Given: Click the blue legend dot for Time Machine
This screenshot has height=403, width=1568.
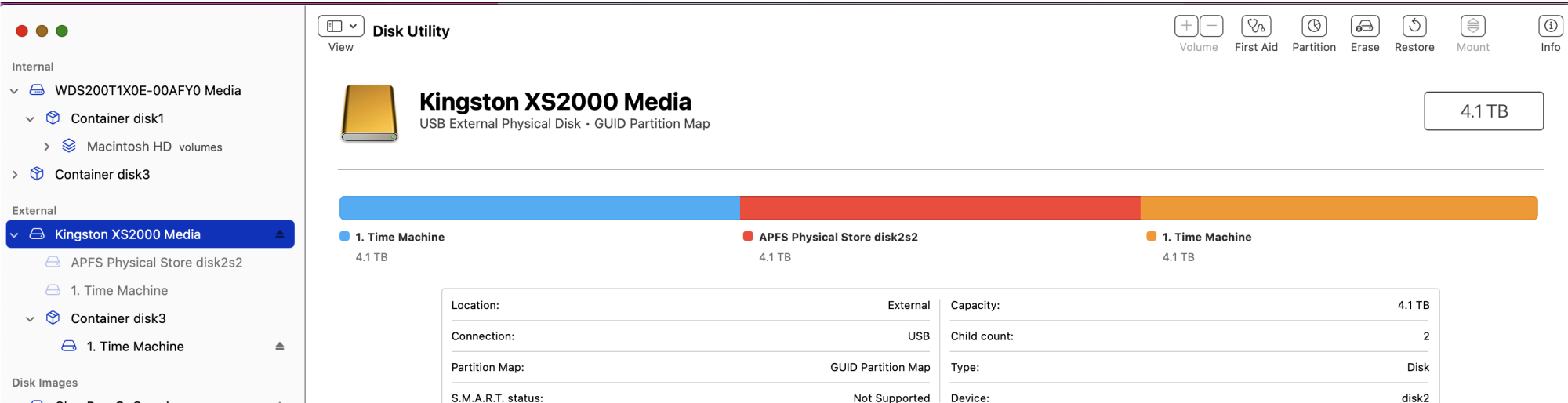Looking at the screenshot, I should pyautogui.click(x=344, y=236).
